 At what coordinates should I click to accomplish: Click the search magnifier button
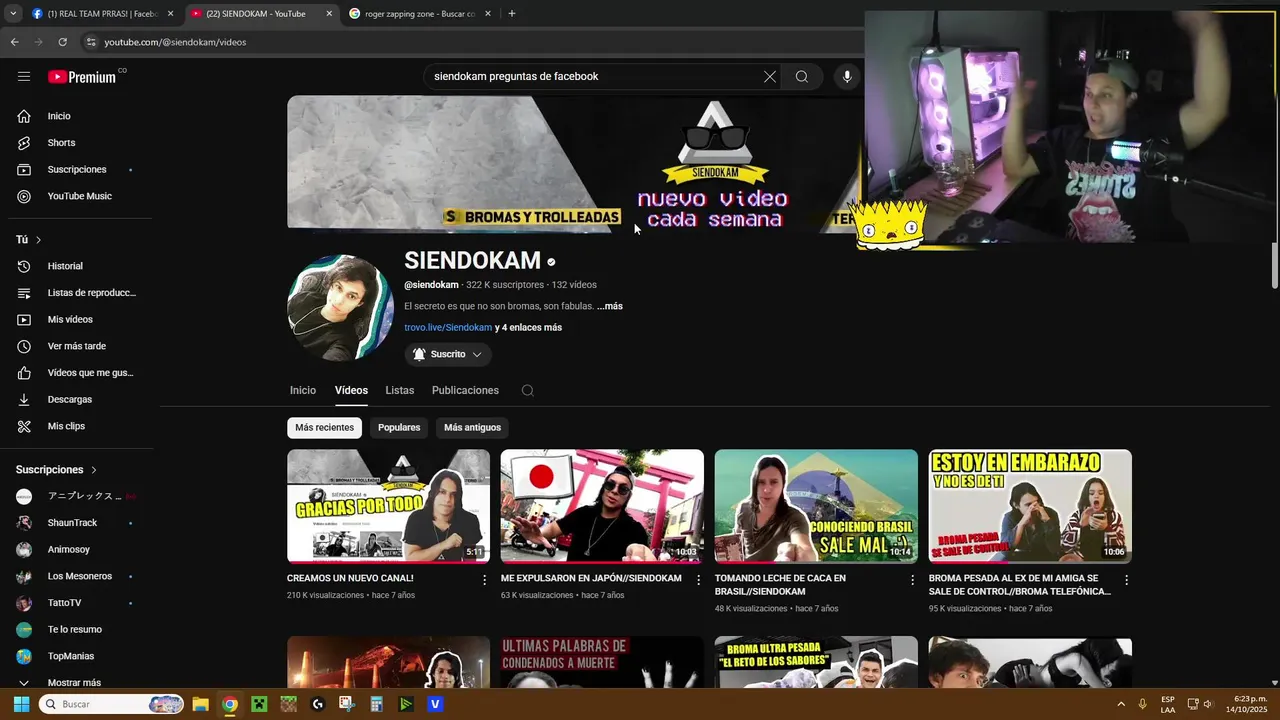click(x=802, y=77)
